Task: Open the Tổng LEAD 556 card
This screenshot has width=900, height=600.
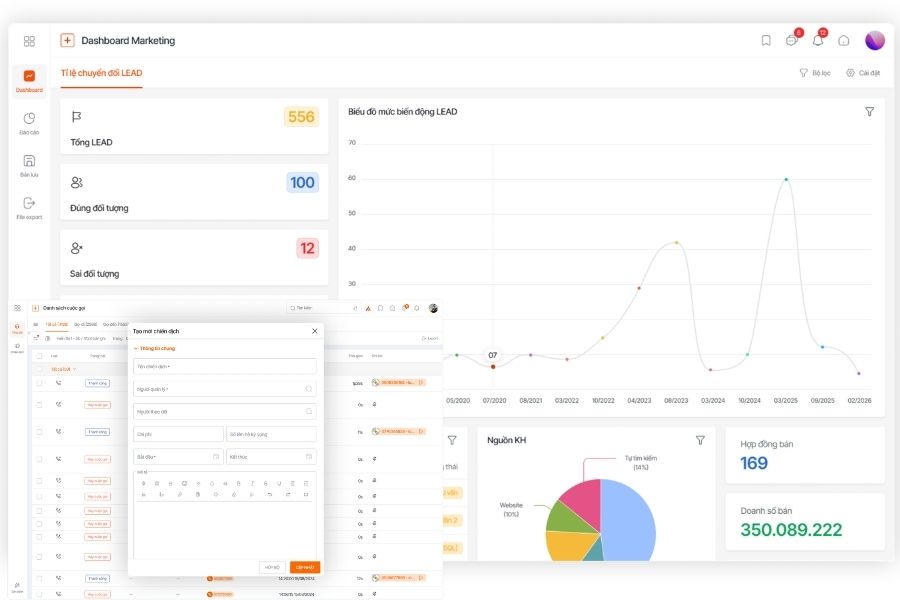Action: pyautogui.click(x=194, y=126)
